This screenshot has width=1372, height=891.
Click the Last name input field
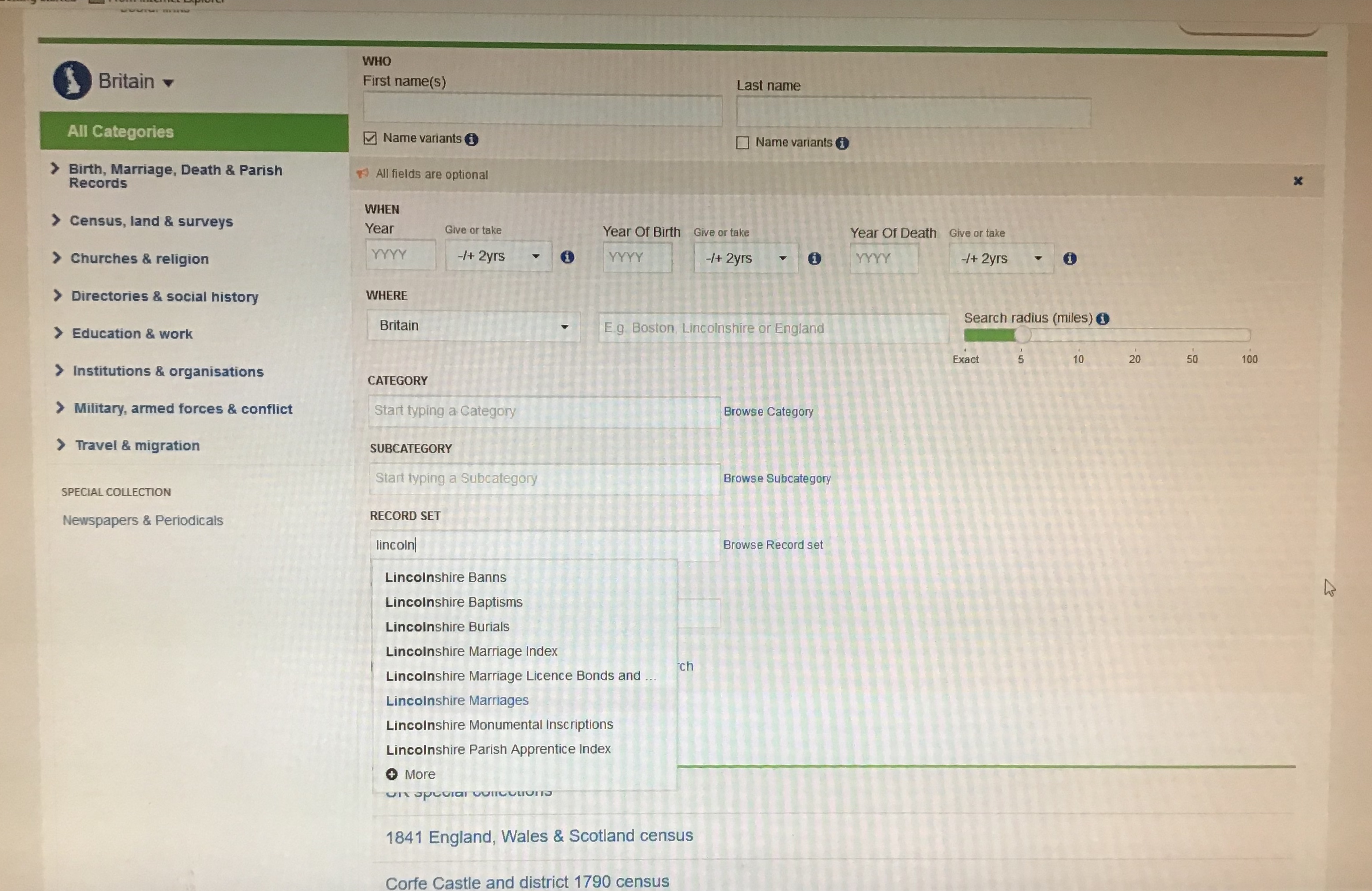913,113
